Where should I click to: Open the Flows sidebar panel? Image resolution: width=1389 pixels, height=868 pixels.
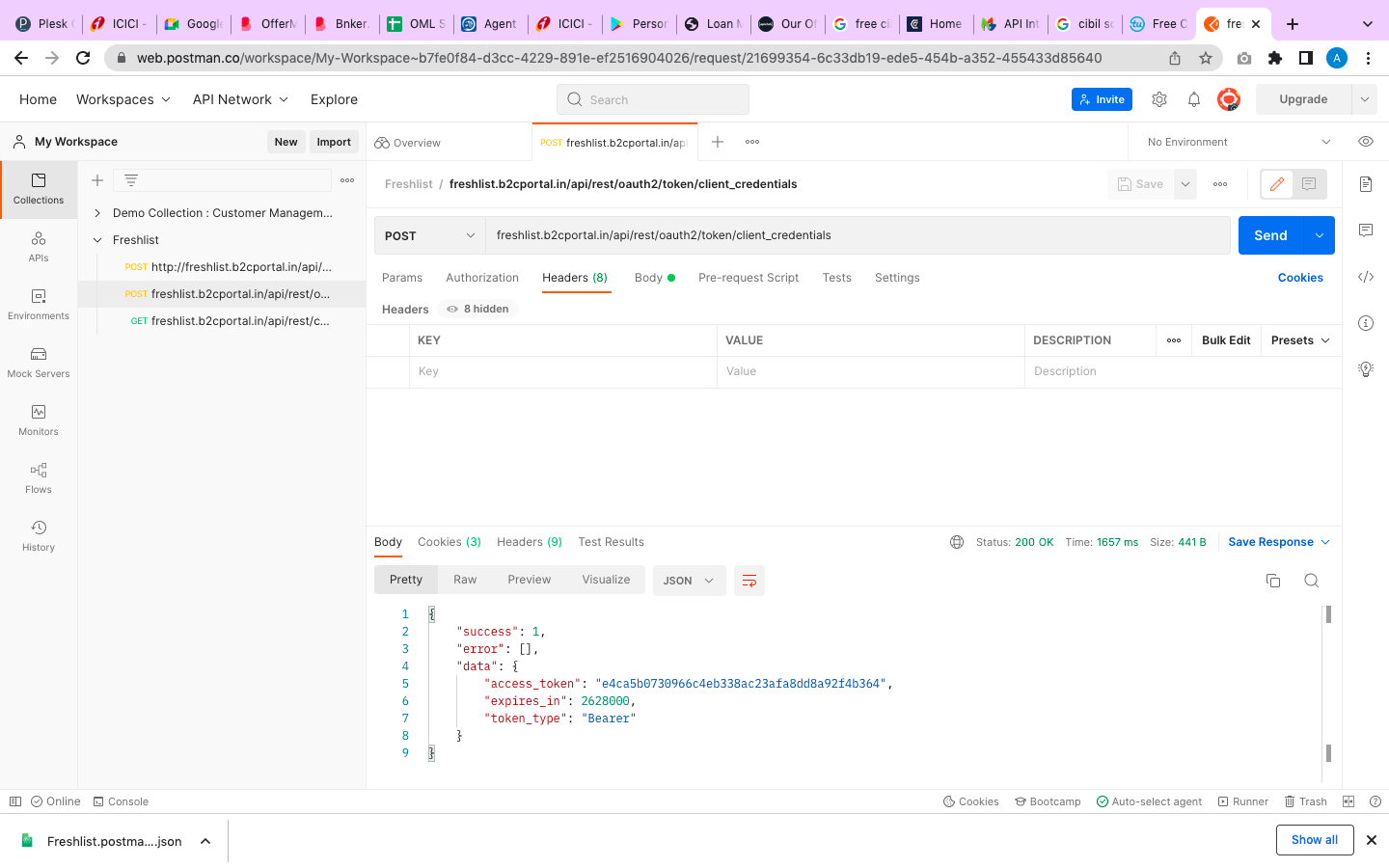coord(39,478)
